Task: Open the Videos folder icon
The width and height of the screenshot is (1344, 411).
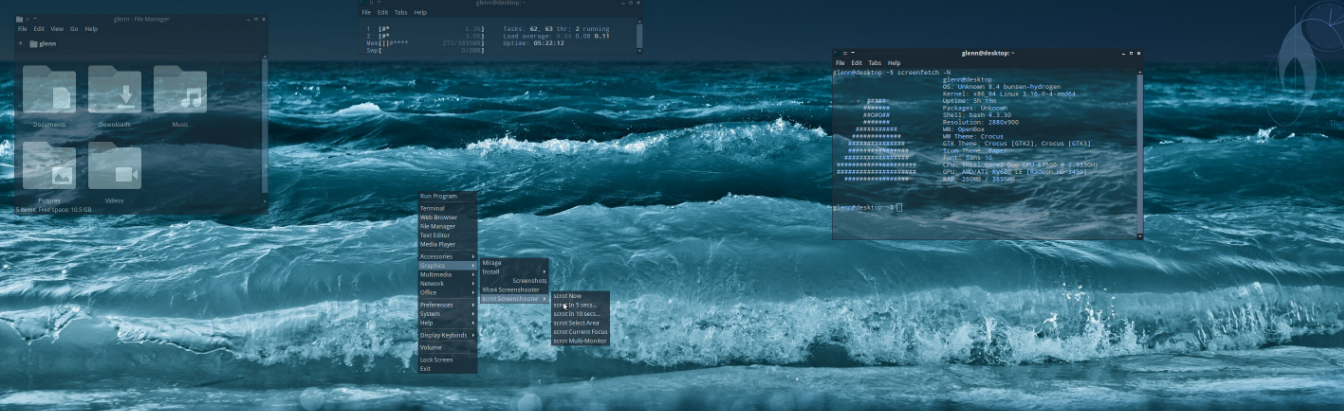Action: coord(114,166)
